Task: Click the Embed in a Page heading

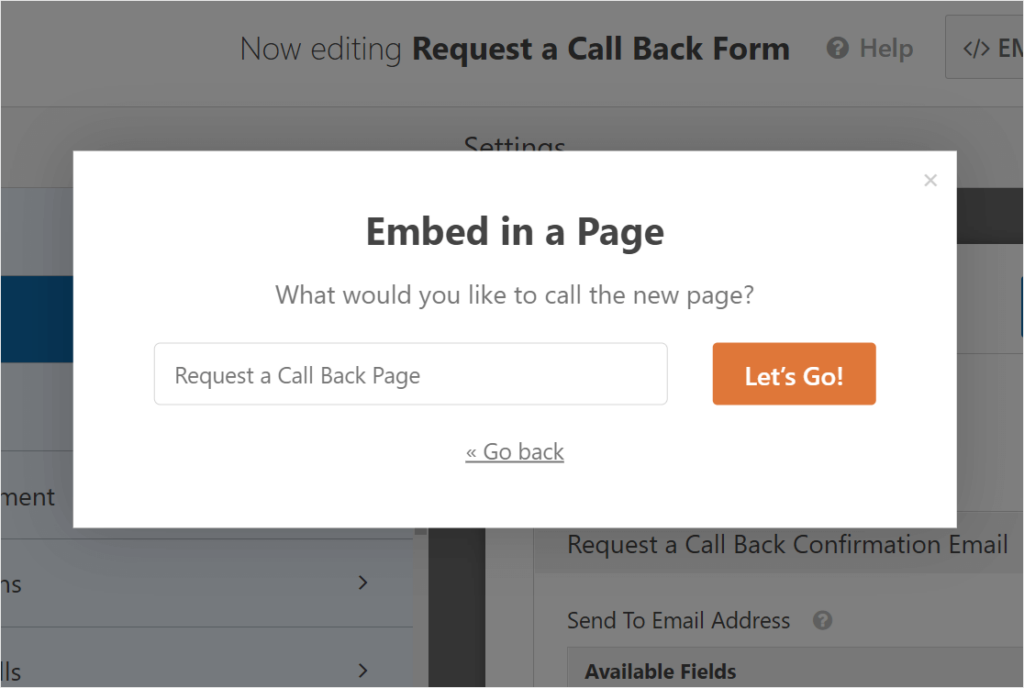Action: point(514,231)
